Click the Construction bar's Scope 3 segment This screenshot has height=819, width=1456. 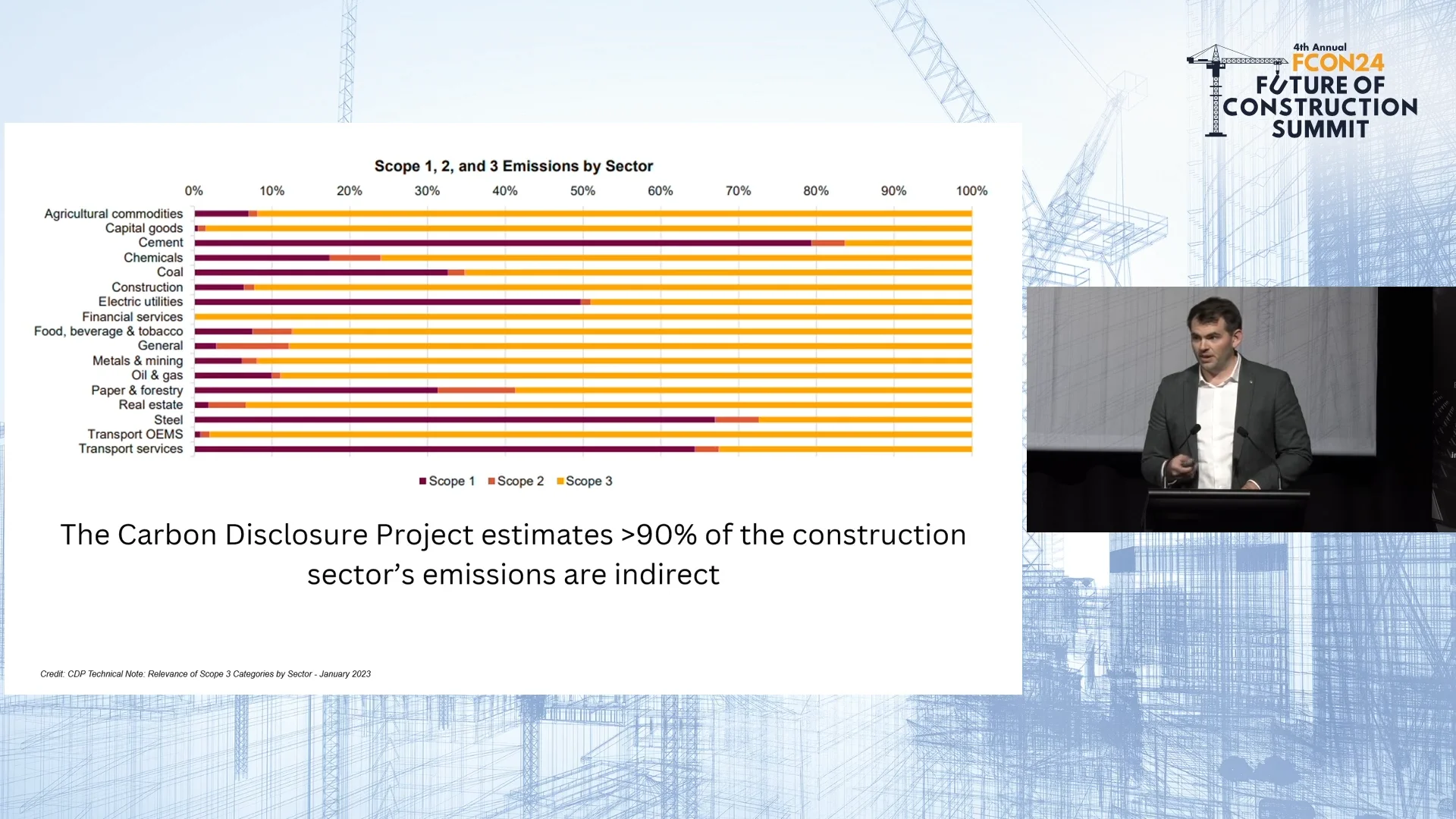click(x=613, y=287)
